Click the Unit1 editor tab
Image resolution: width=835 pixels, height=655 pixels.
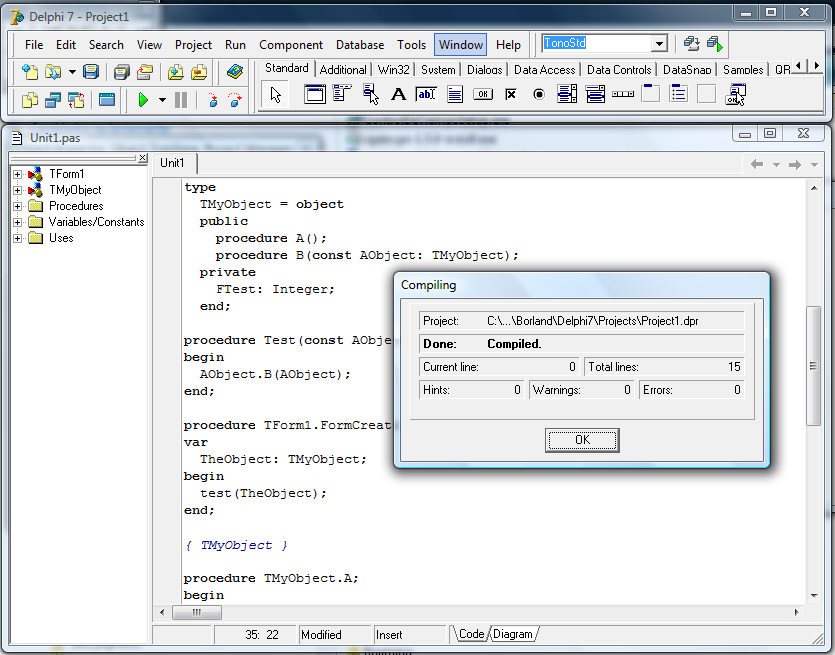(173, 163)
